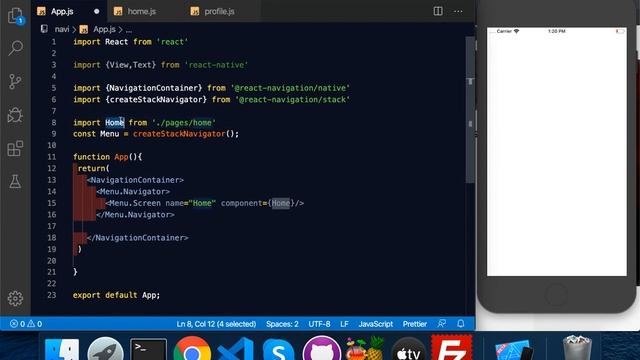This screenshot has height=360, width=640.
Task: Open Go to Line from Ln 8, Col 12
Action: click(x=216, y=324)
